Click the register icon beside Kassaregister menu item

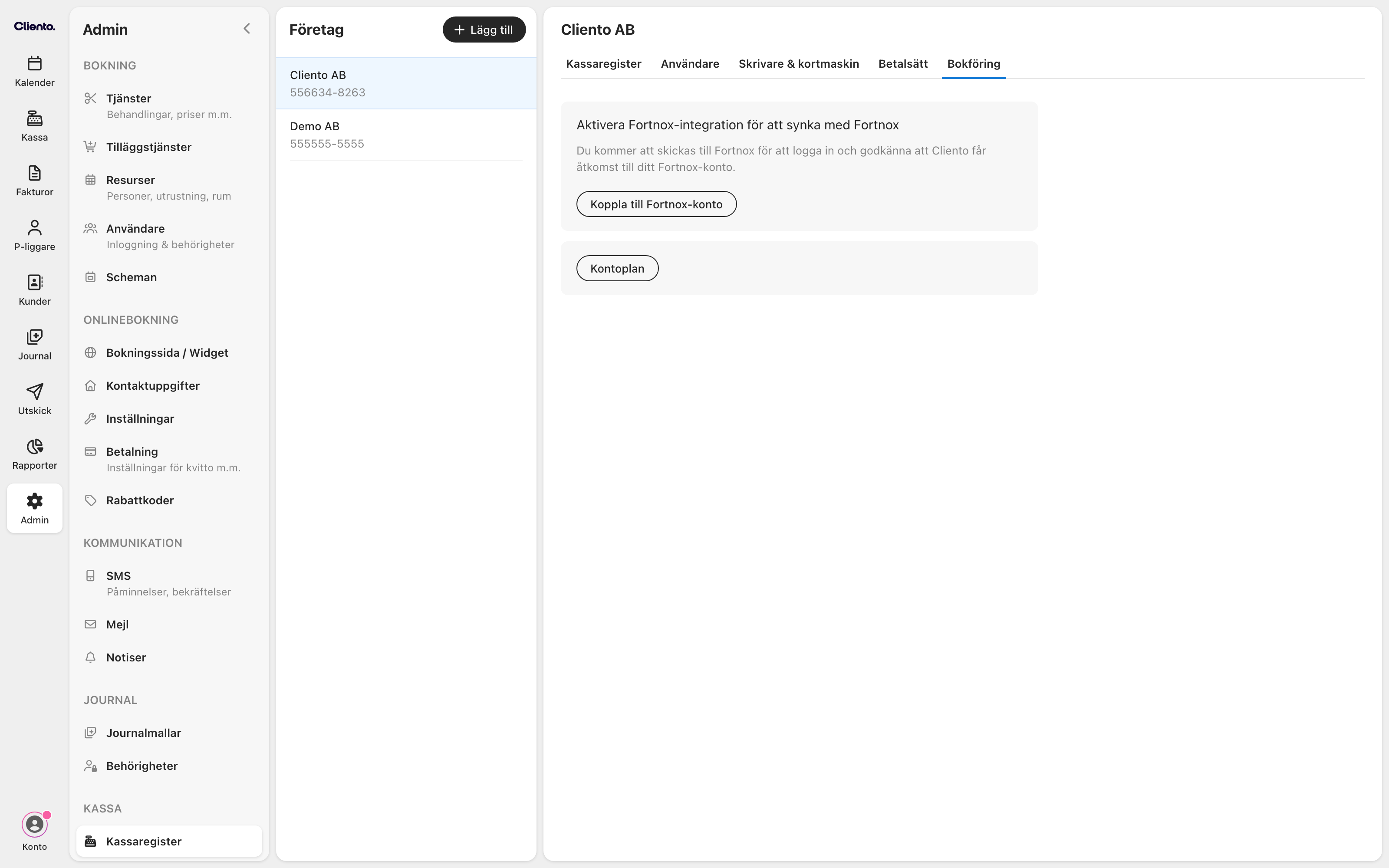(90, 842)
